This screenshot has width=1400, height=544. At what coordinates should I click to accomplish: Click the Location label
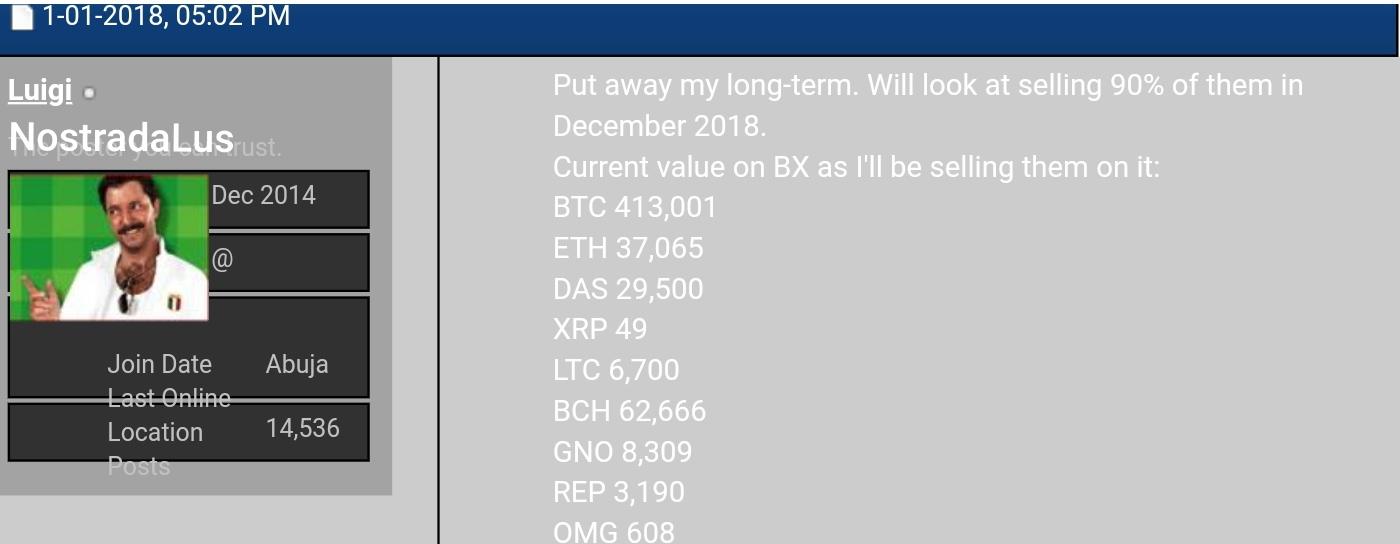[x=155, y=432]
